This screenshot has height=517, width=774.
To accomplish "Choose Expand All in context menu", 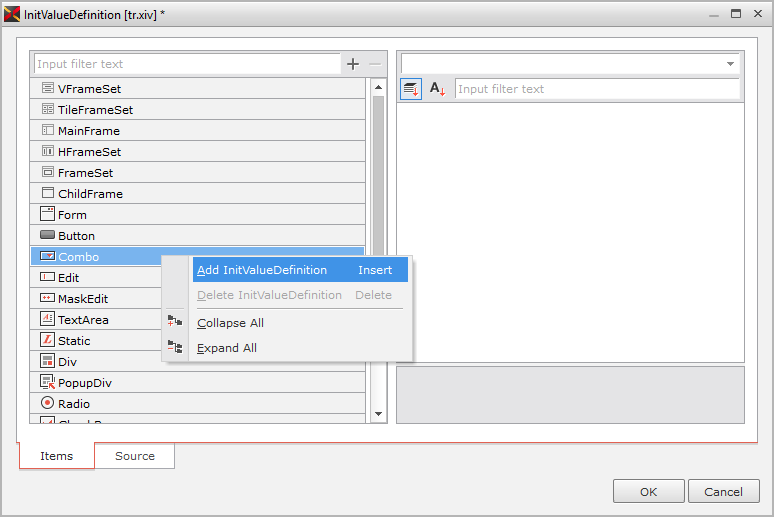I will pyautogui.click(x=227, y=348).
